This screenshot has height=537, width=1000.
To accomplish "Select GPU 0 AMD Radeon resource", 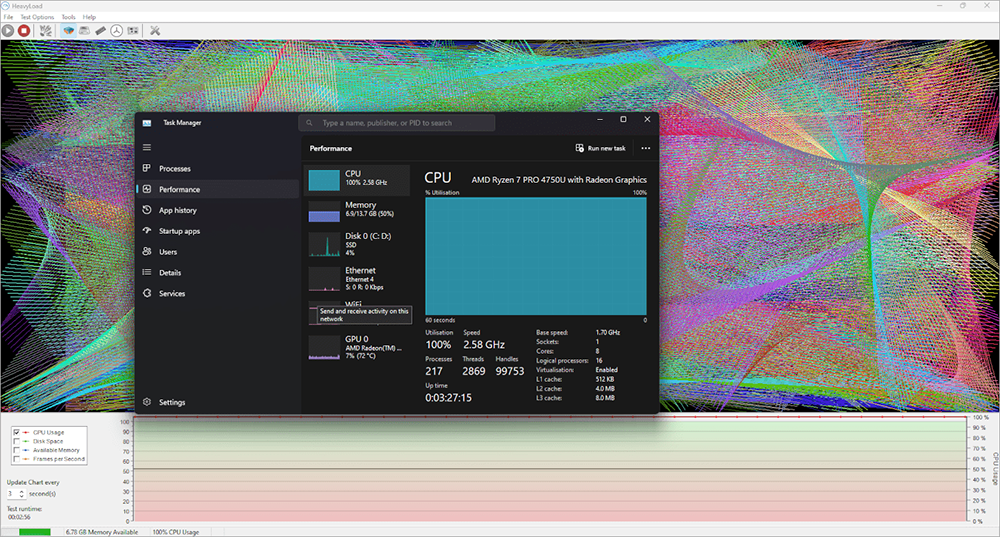I will point(357,348).
